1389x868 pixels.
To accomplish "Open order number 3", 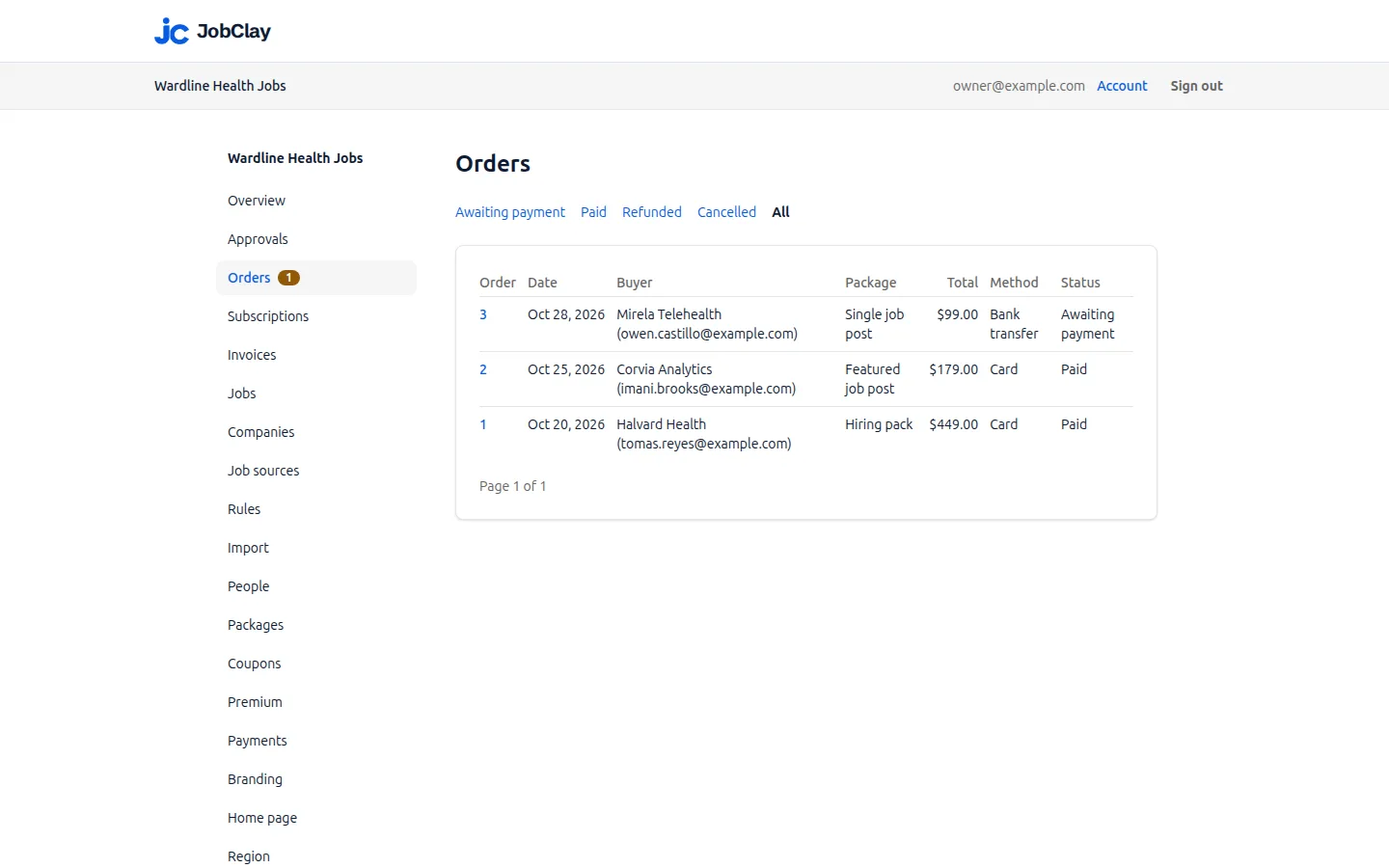I will pyautogui.click(x=483, y=314).
